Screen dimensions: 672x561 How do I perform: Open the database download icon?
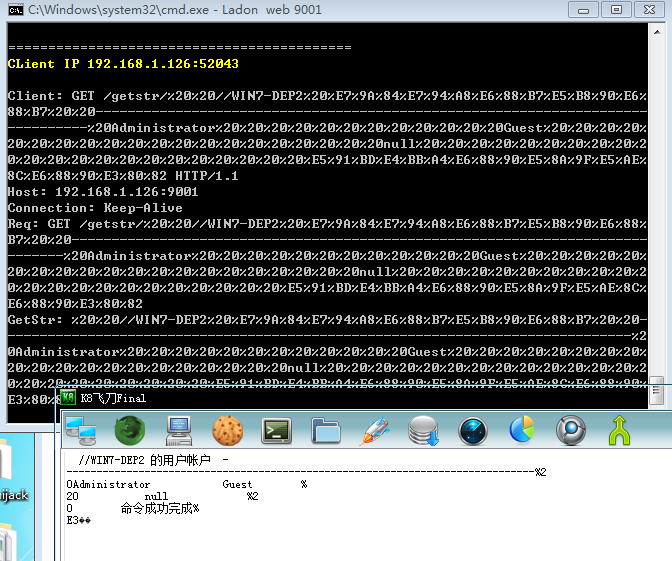tap(424, 430)
